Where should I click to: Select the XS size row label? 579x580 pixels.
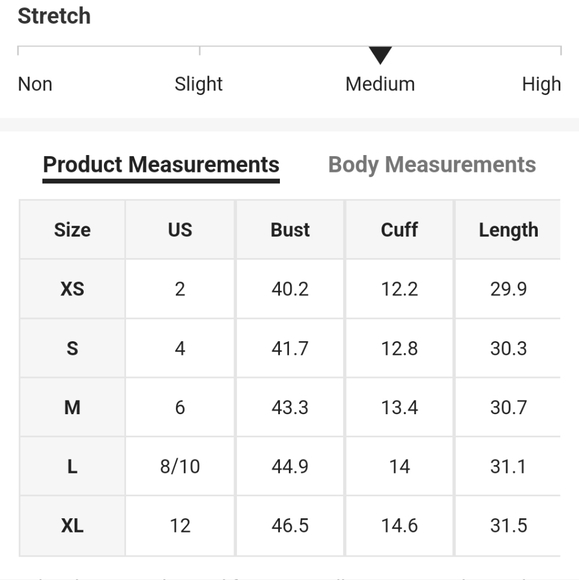72,289
